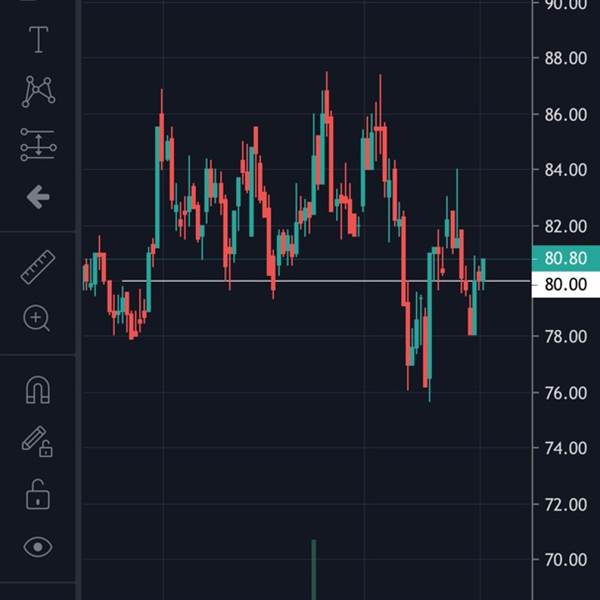Toggle magnet mode snapping
The width and height of the screenshot is (600, 600).
(x=38, y=389)
